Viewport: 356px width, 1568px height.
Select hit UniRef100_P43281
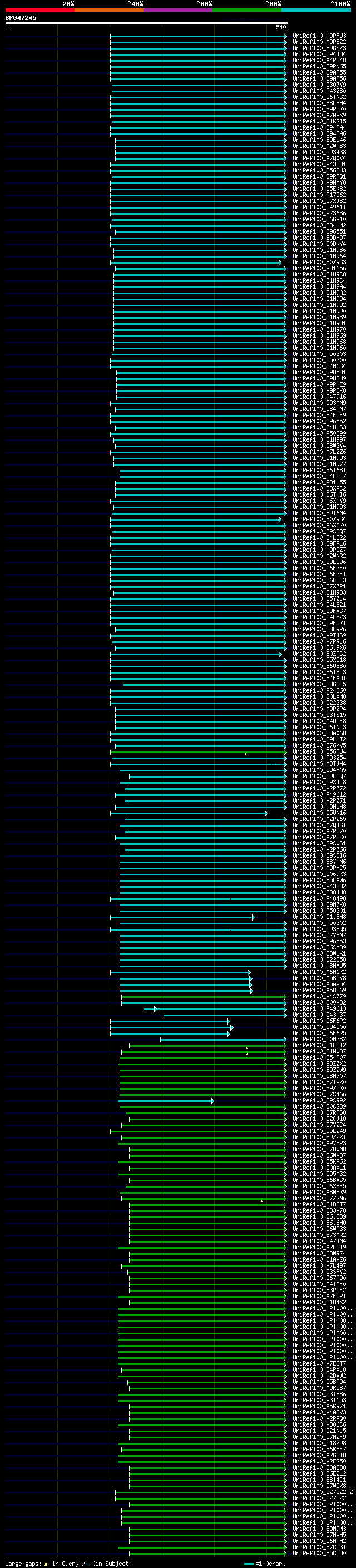tap(319, 164)
